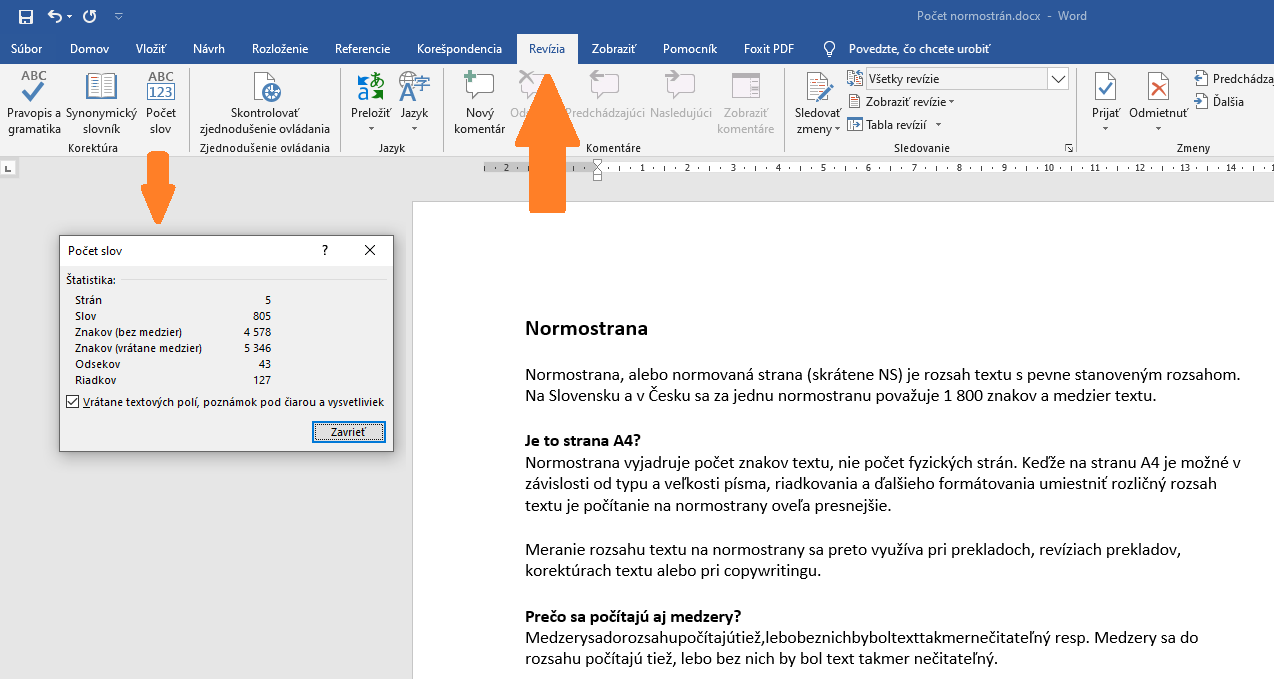Click the Odsekov statistic row

[173, 364]
